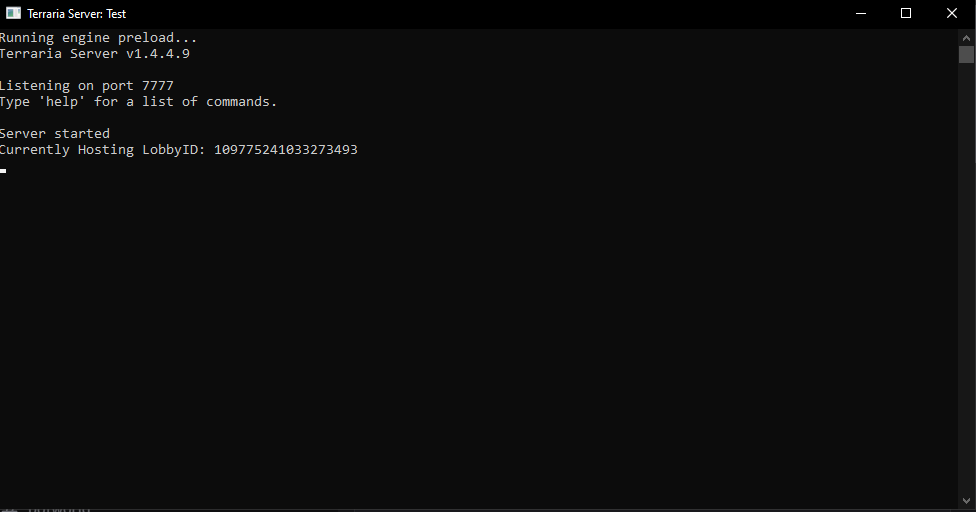Click the version number v1.4.4.9

(158, 54)
